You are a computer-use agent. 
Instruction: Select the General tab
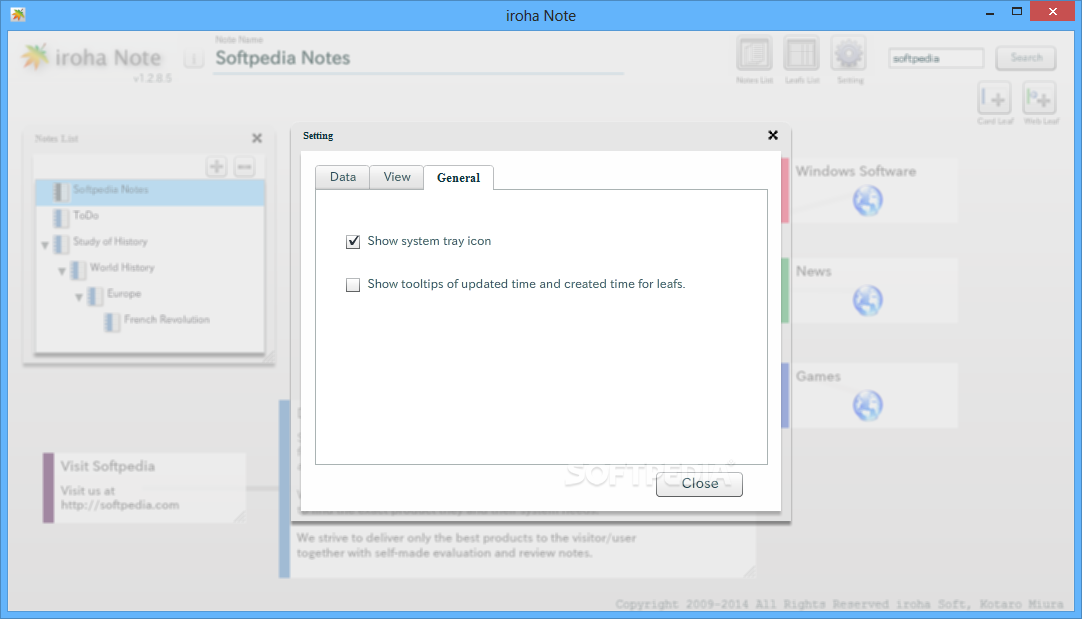click(x=458, y=178)
